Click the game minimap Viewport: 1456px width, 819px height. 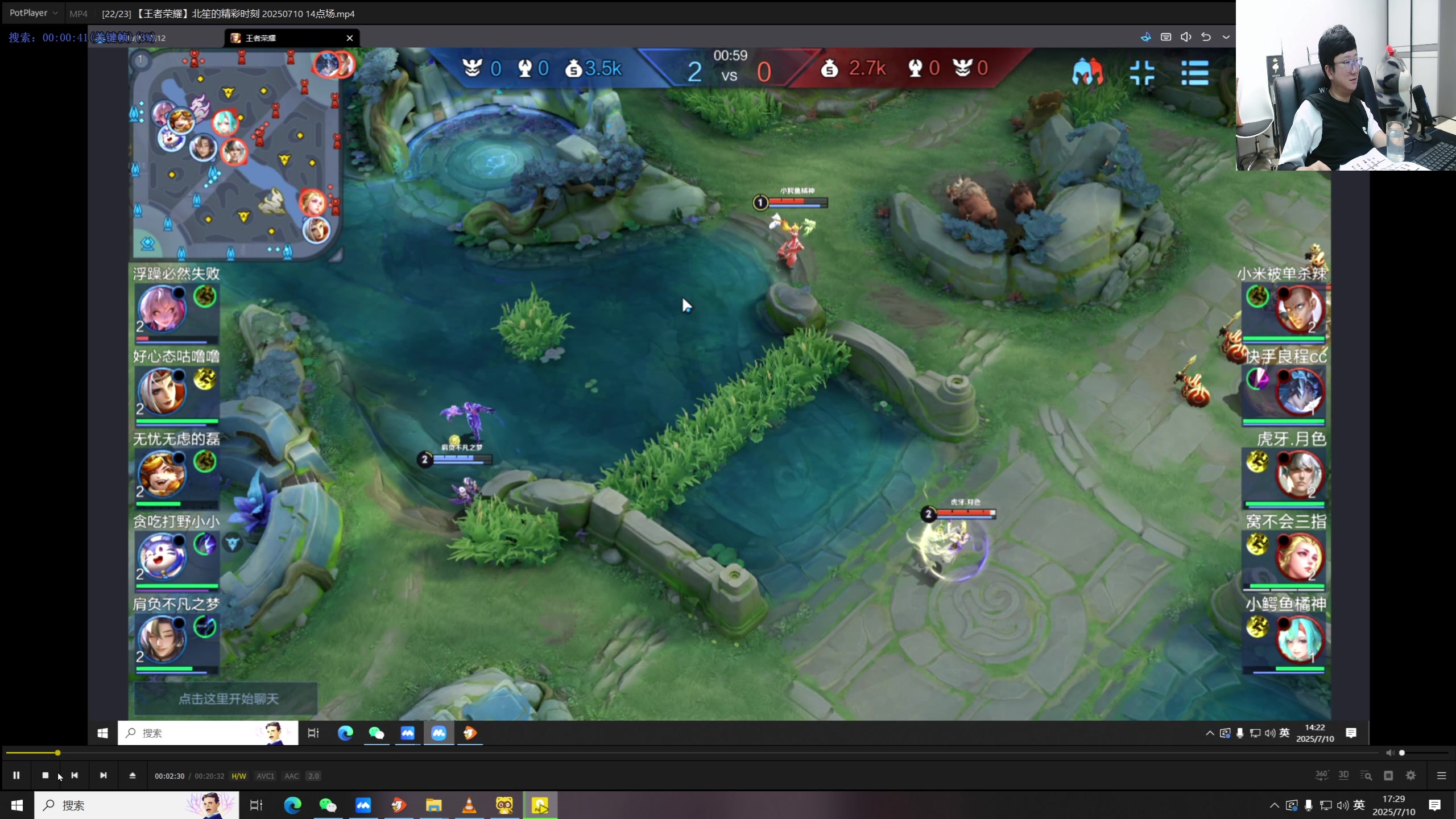[235, 154]
